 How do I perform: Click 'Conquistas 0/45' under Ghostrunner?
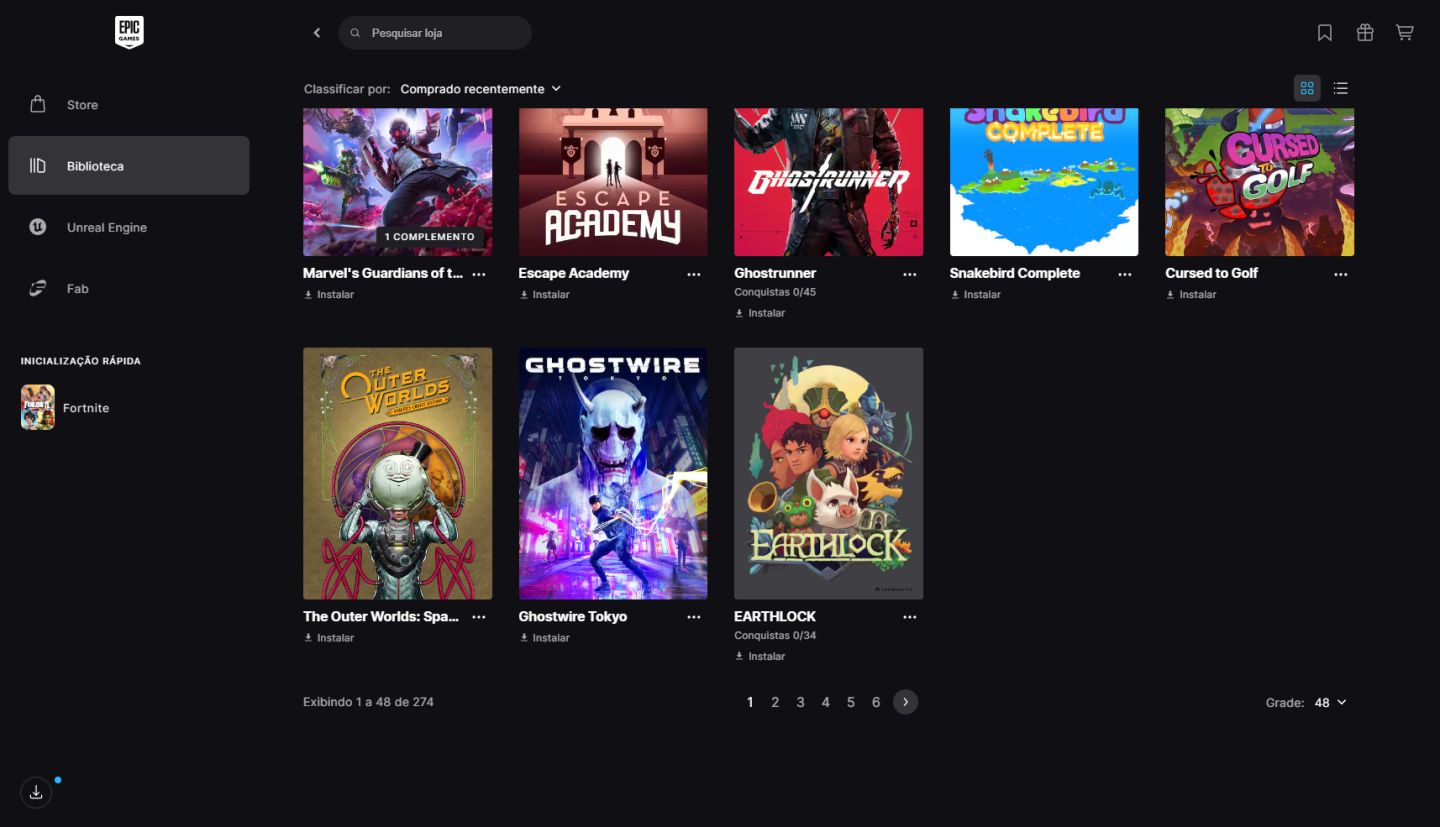coord(775,292)
